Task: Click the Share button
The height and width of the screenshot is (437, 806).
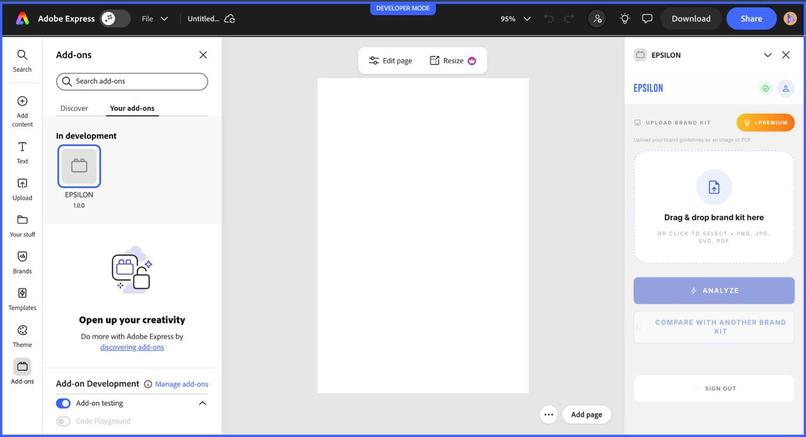Action: click(751, 19)
